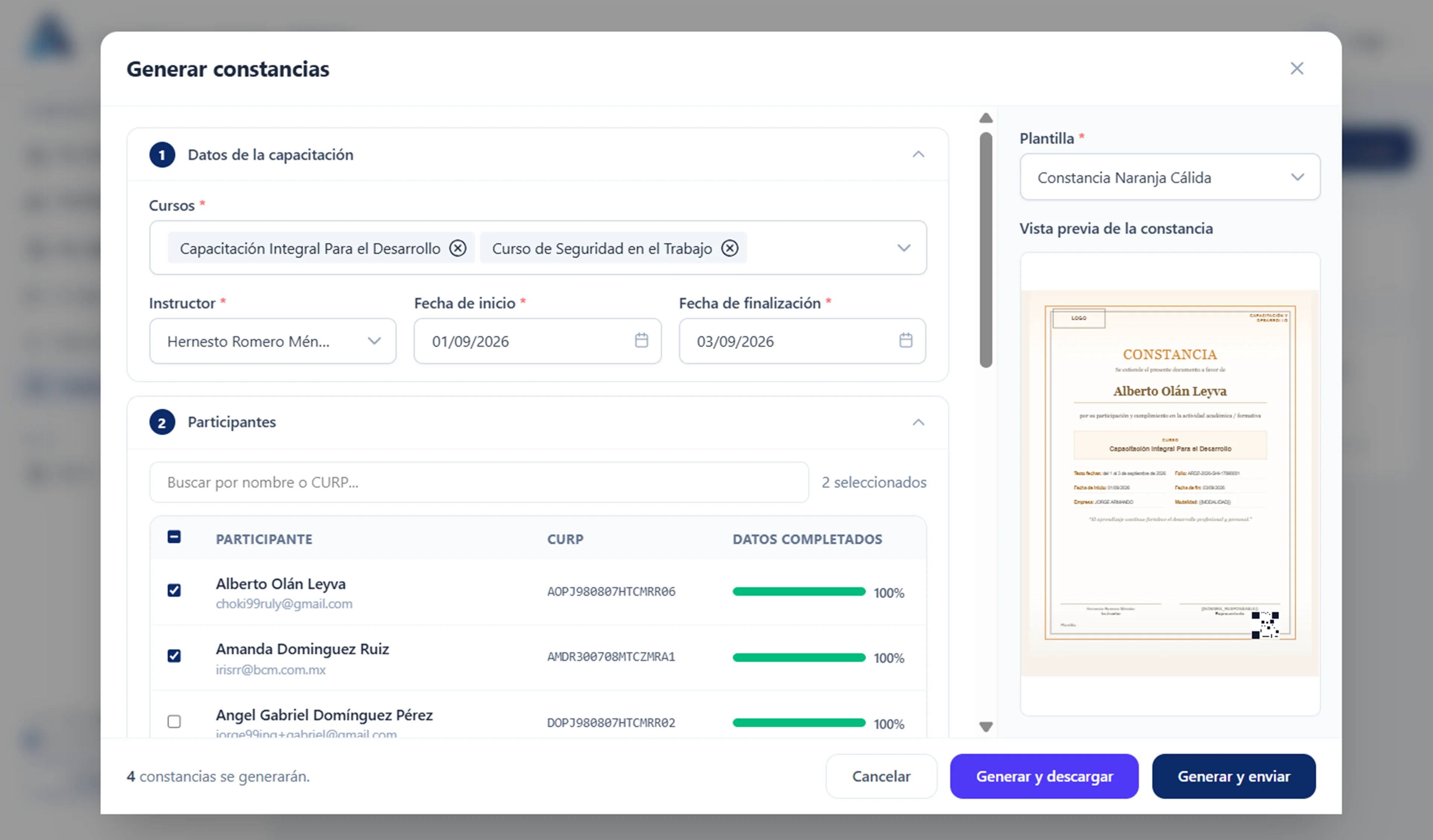Click email irisrr@bcm.com.mx
The width and height of the screenshot is (1433, 840).
[x=271, y=669]
